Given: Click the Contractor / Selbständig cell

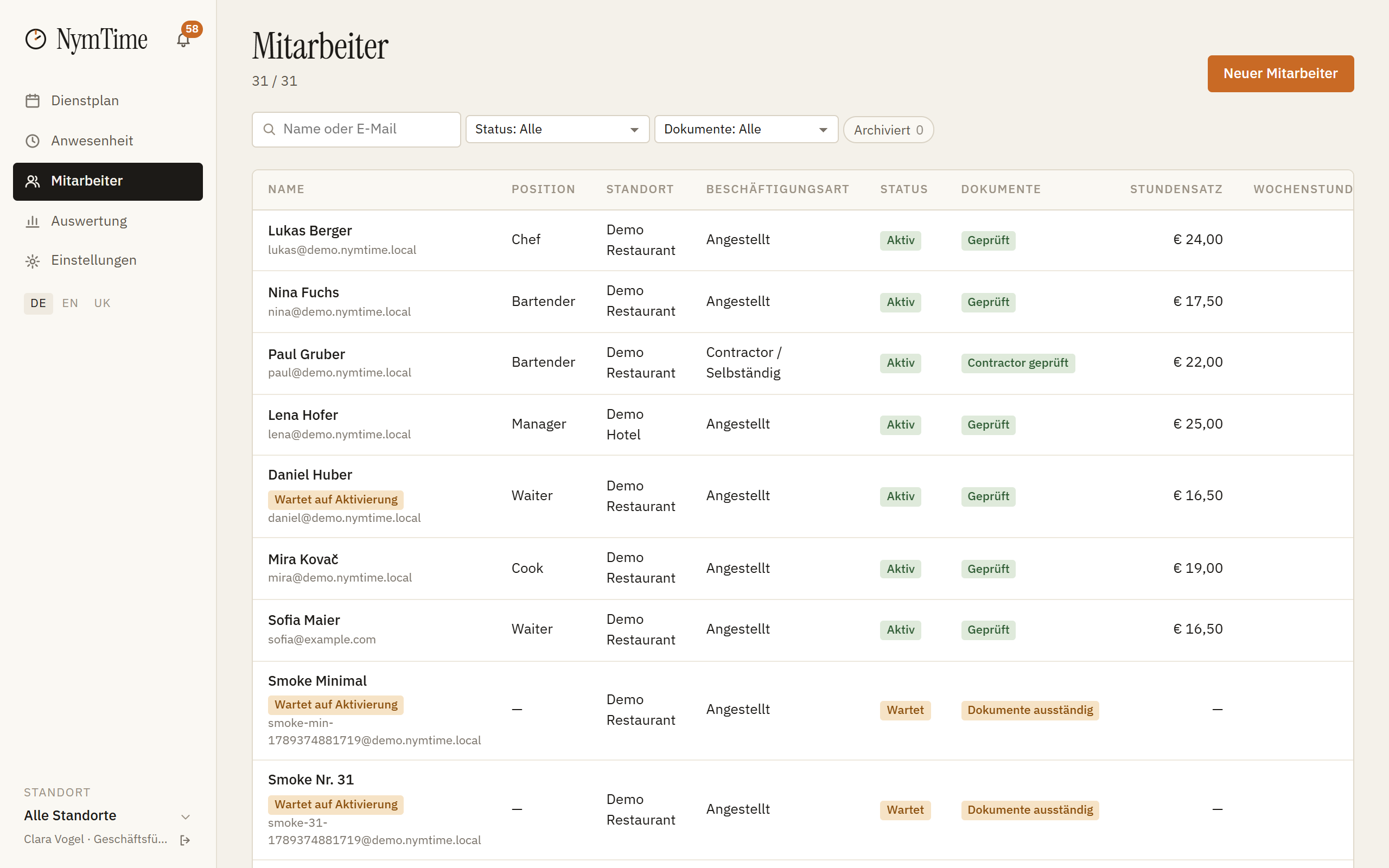Looking at the screenshot, I should coord(744,363).
